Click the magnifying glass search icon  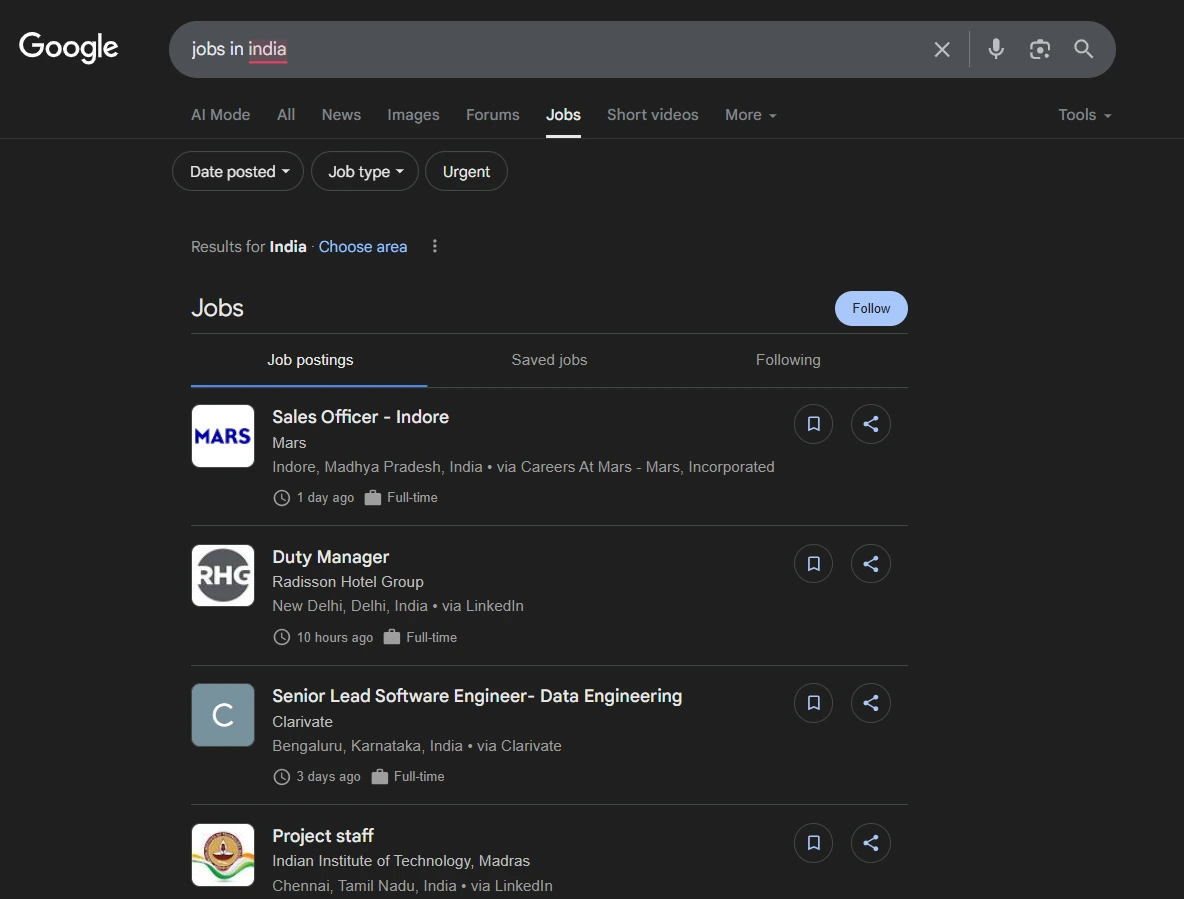pos(1084,49)
